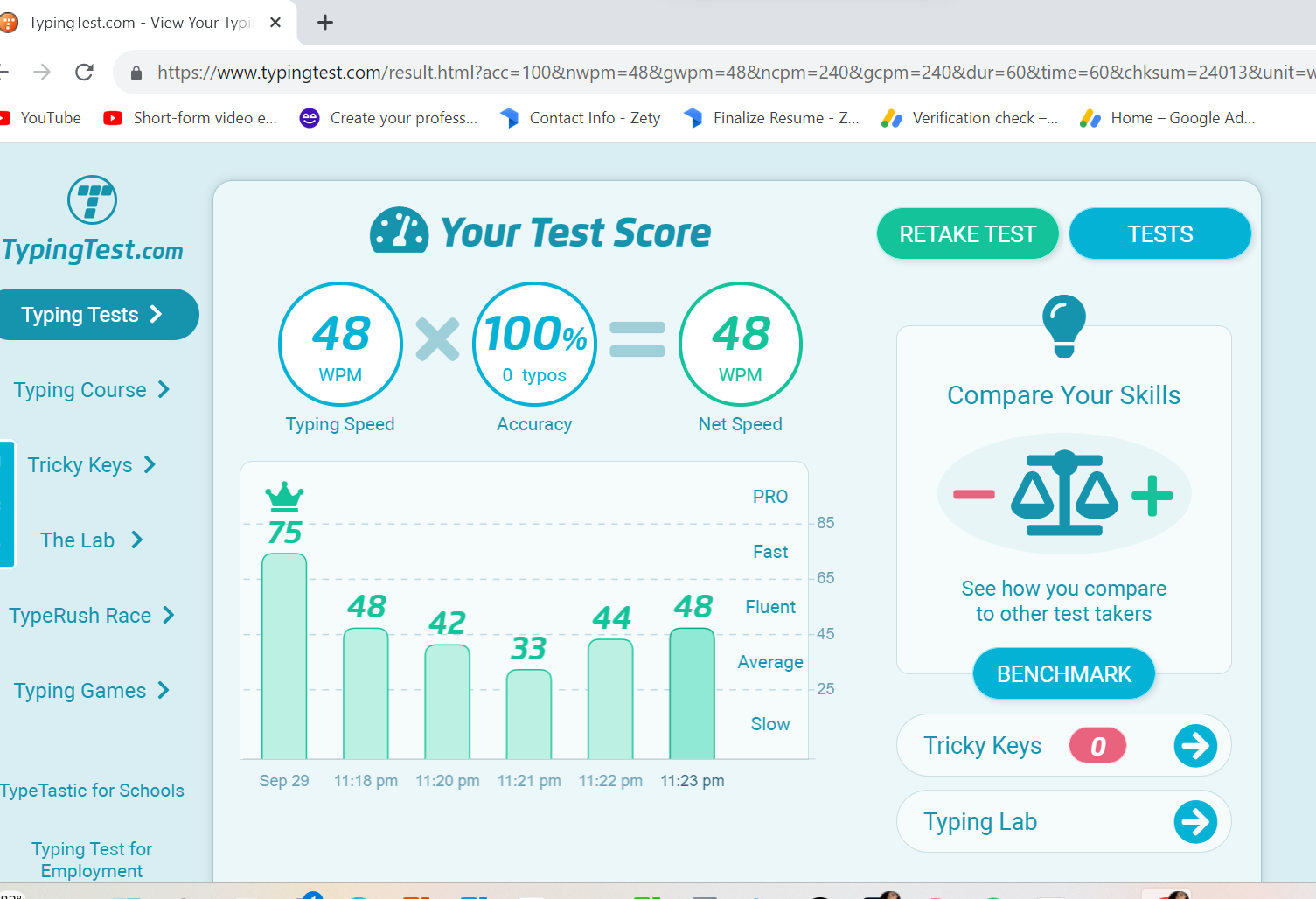Close the TypingTest.com browser tab

tap(275, 23)
